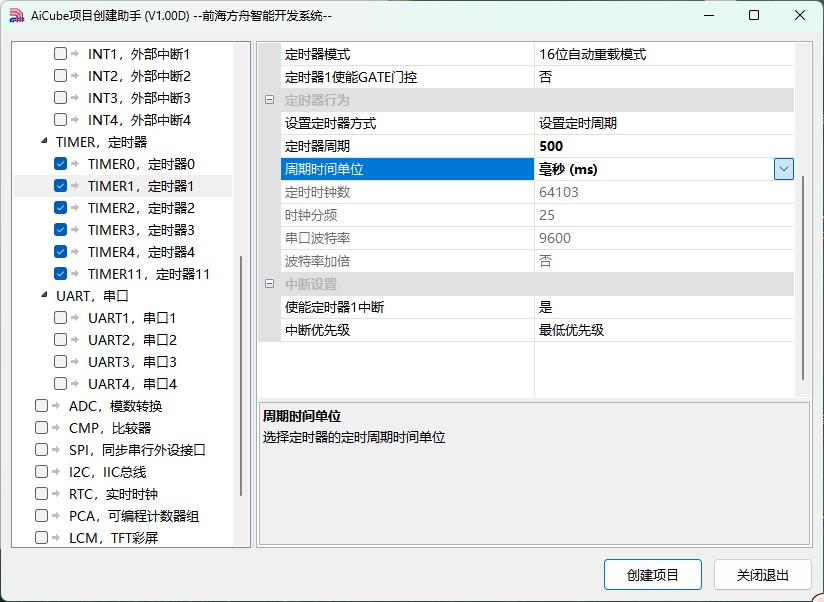Click the 关闭退出 button
Screen dimensions: 824x602
point(763,575)
